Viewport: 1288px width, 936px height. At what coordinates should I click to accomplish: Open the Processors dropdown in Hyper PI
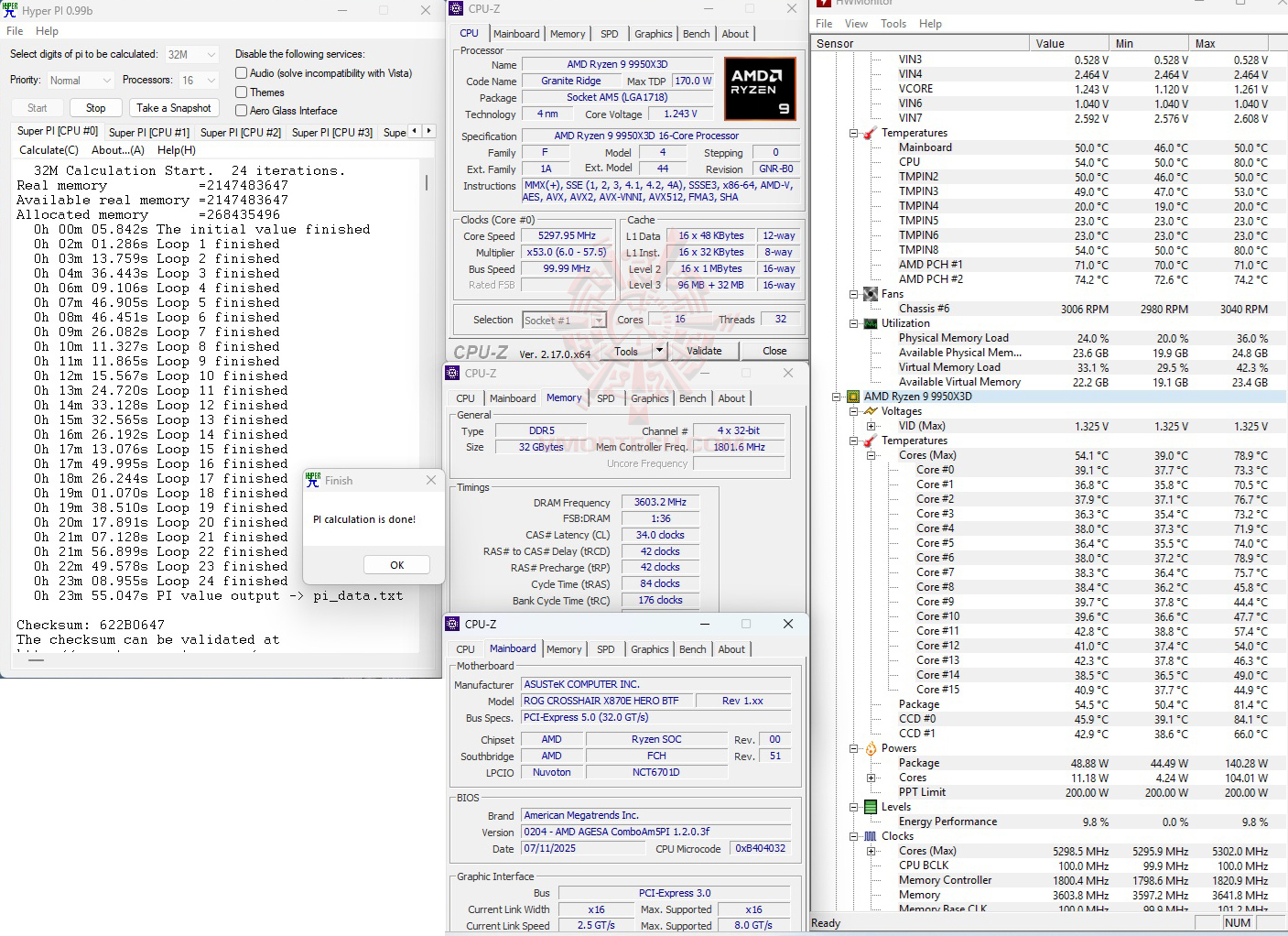(203, 80)
